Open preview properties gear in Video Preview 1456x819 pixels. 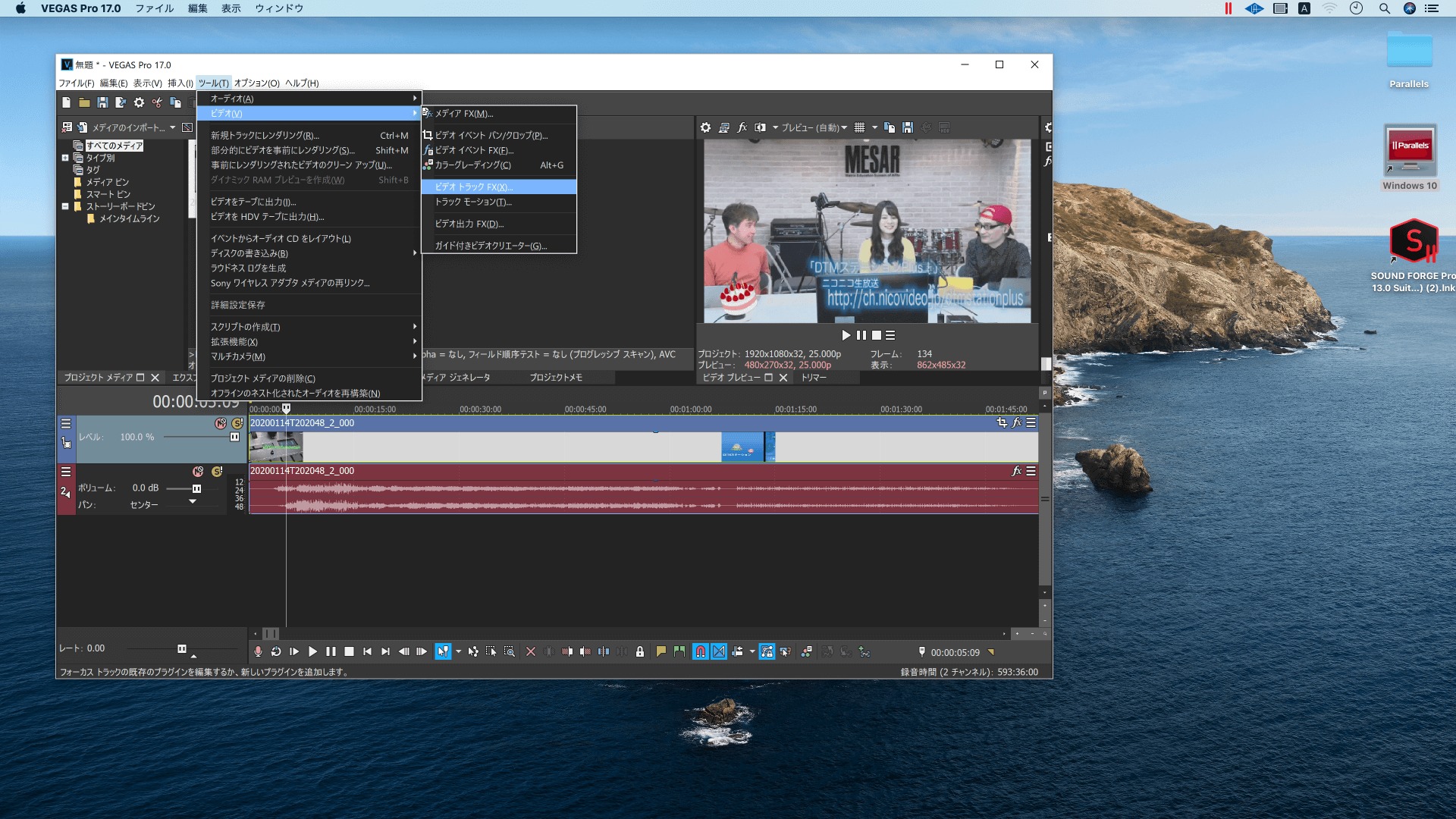click(x=705, y=127)
